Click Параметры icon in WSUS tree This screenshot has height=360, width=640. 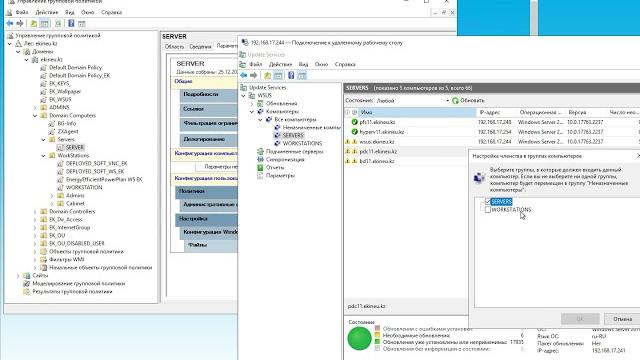point(260,176)
